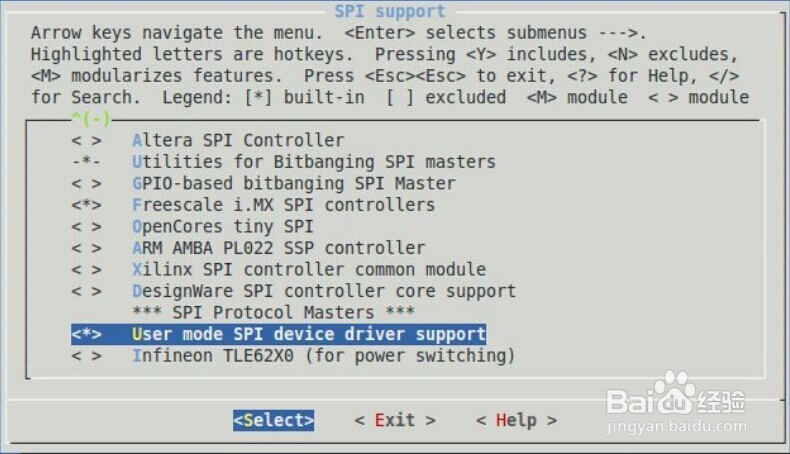Toggle User mode SPI device driver box

[86, 334]
